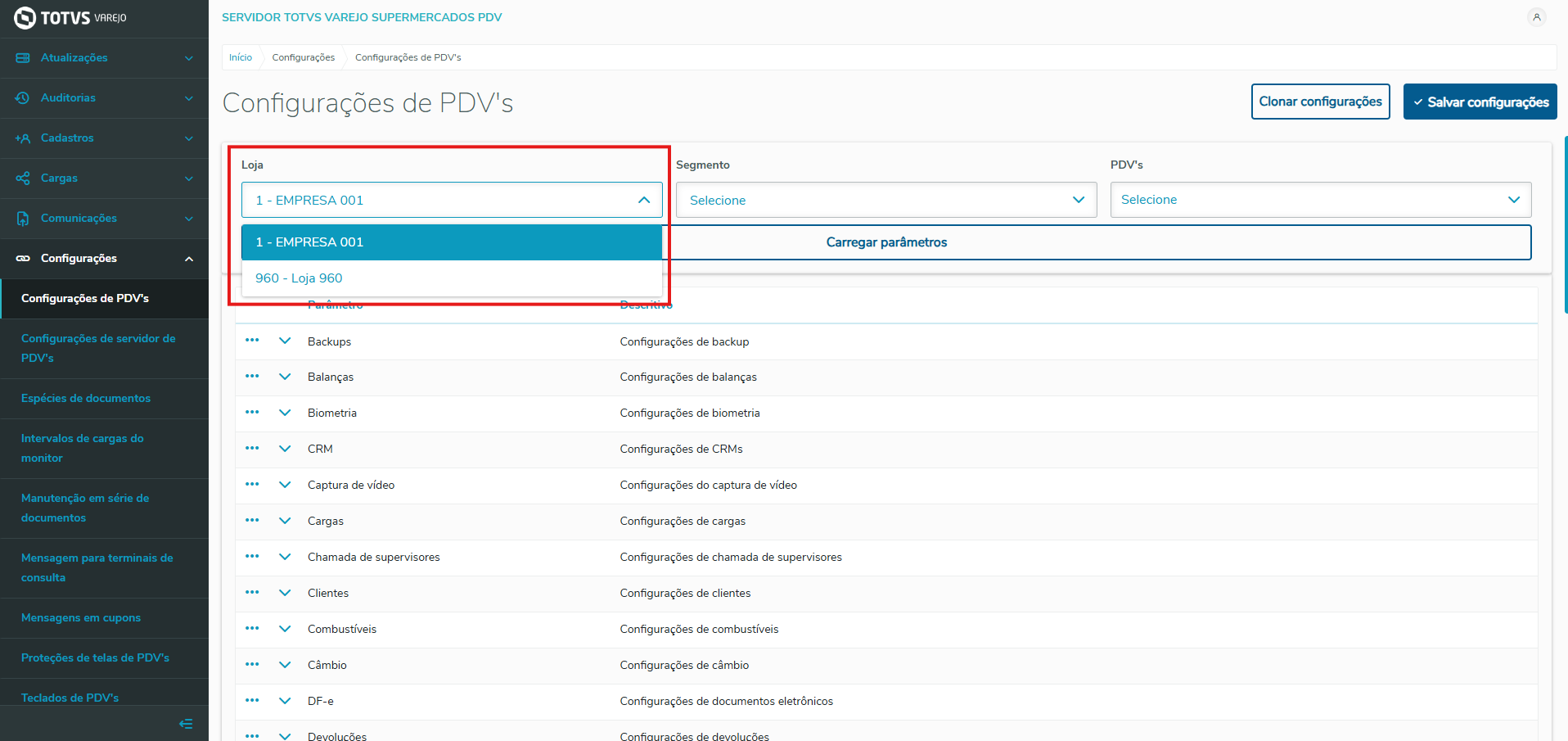Open Configurações de servidor de PDV's
This screenshot has height=741, width=1568.
[105, 349]
